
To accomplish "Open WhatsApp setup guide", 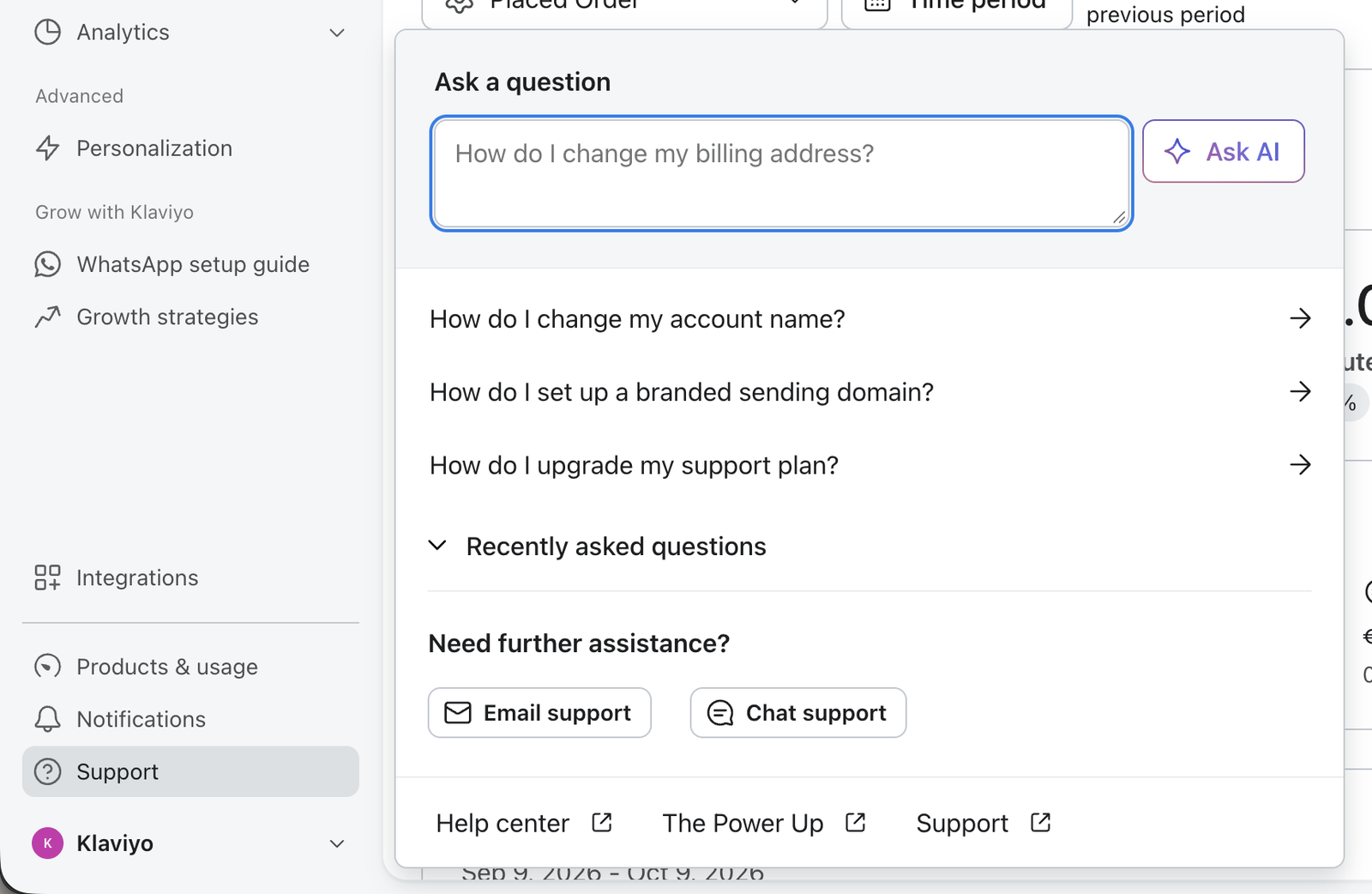I will (190, 264).
